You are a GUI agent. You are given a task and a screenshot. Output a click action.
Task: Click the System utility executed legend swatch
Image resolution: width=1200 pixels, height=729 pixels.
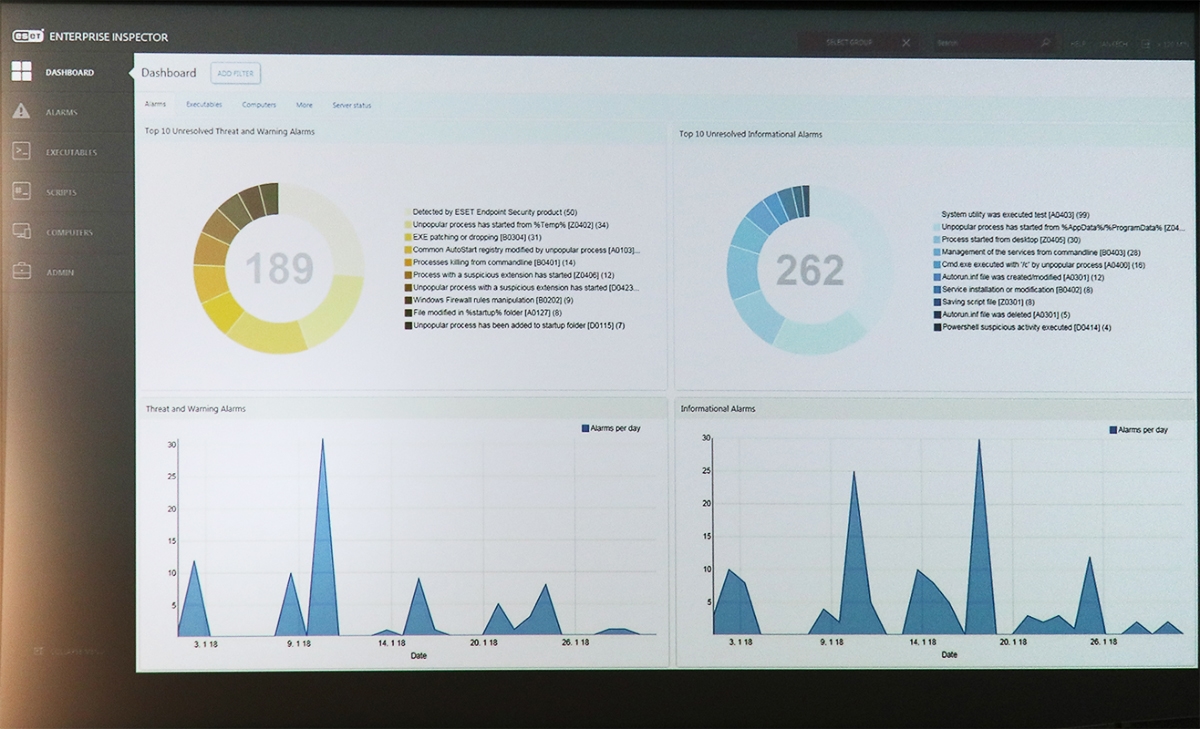(936, 214)
